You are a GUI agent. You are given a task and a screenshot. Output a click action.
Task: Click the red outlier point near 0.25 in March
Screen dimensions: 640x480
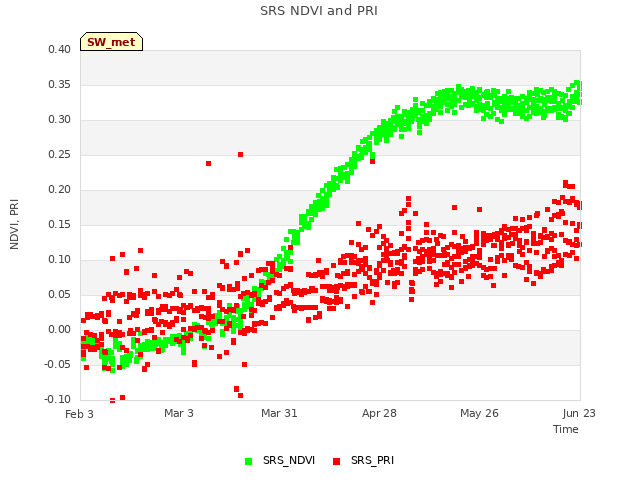[240, 154]
